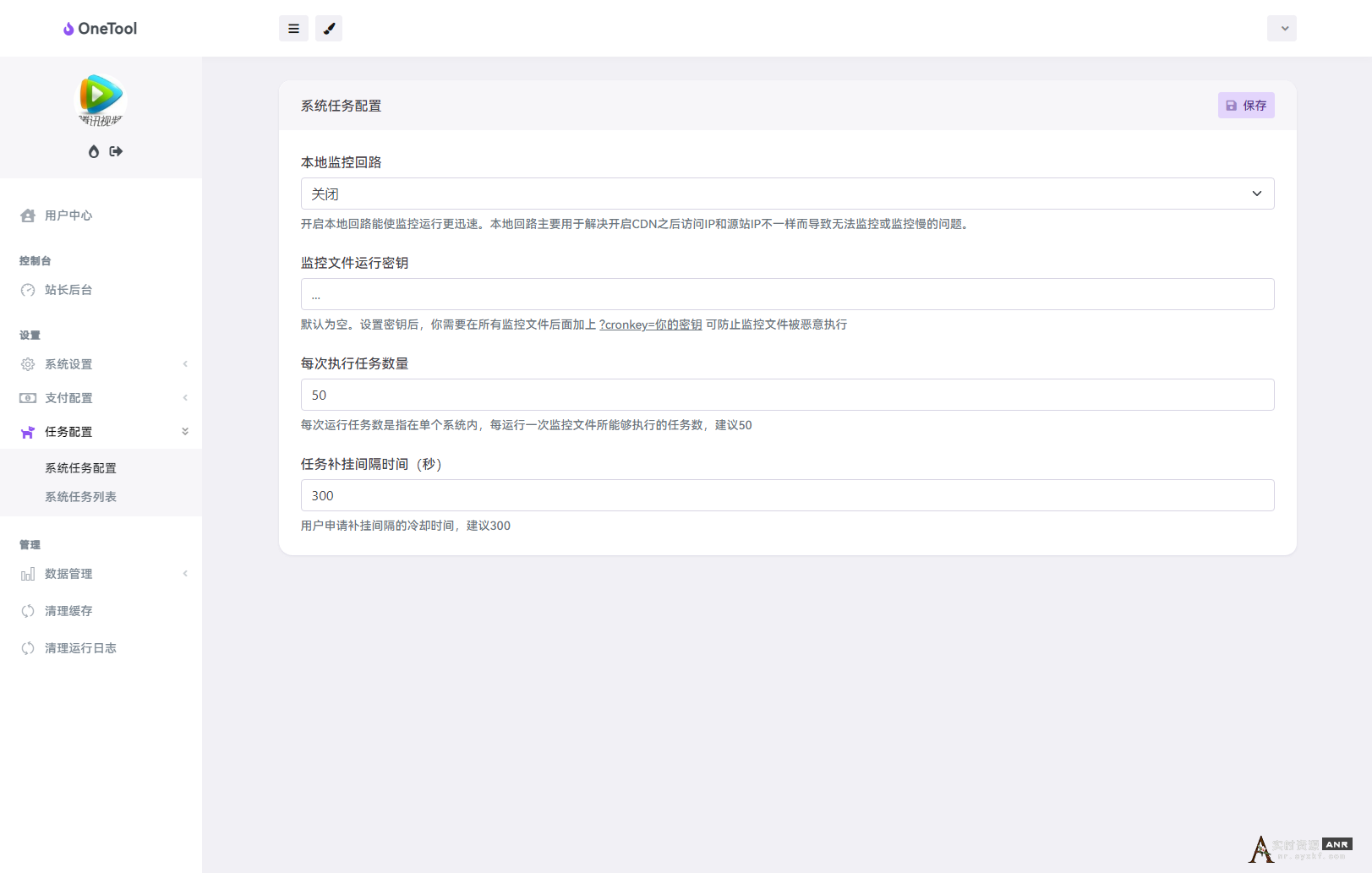This screenshot has height=873, width=1372.
Task: Expand the 支付配置 chevron
Action: point(185,398)
